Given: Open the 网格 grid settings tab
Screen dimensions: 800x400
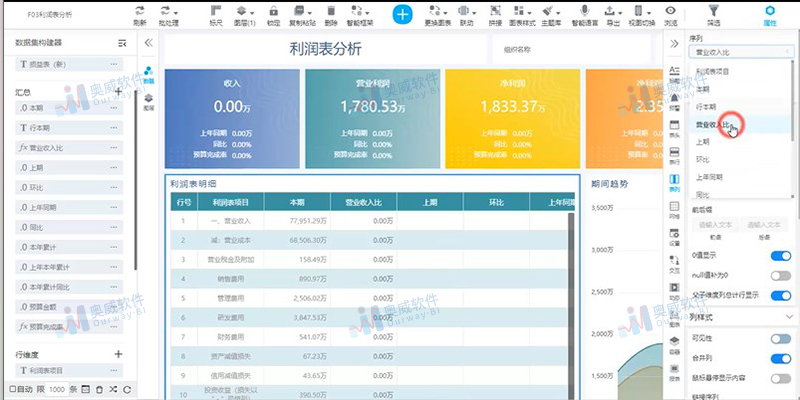Looking at the screenshot, I should pos(674,210).
